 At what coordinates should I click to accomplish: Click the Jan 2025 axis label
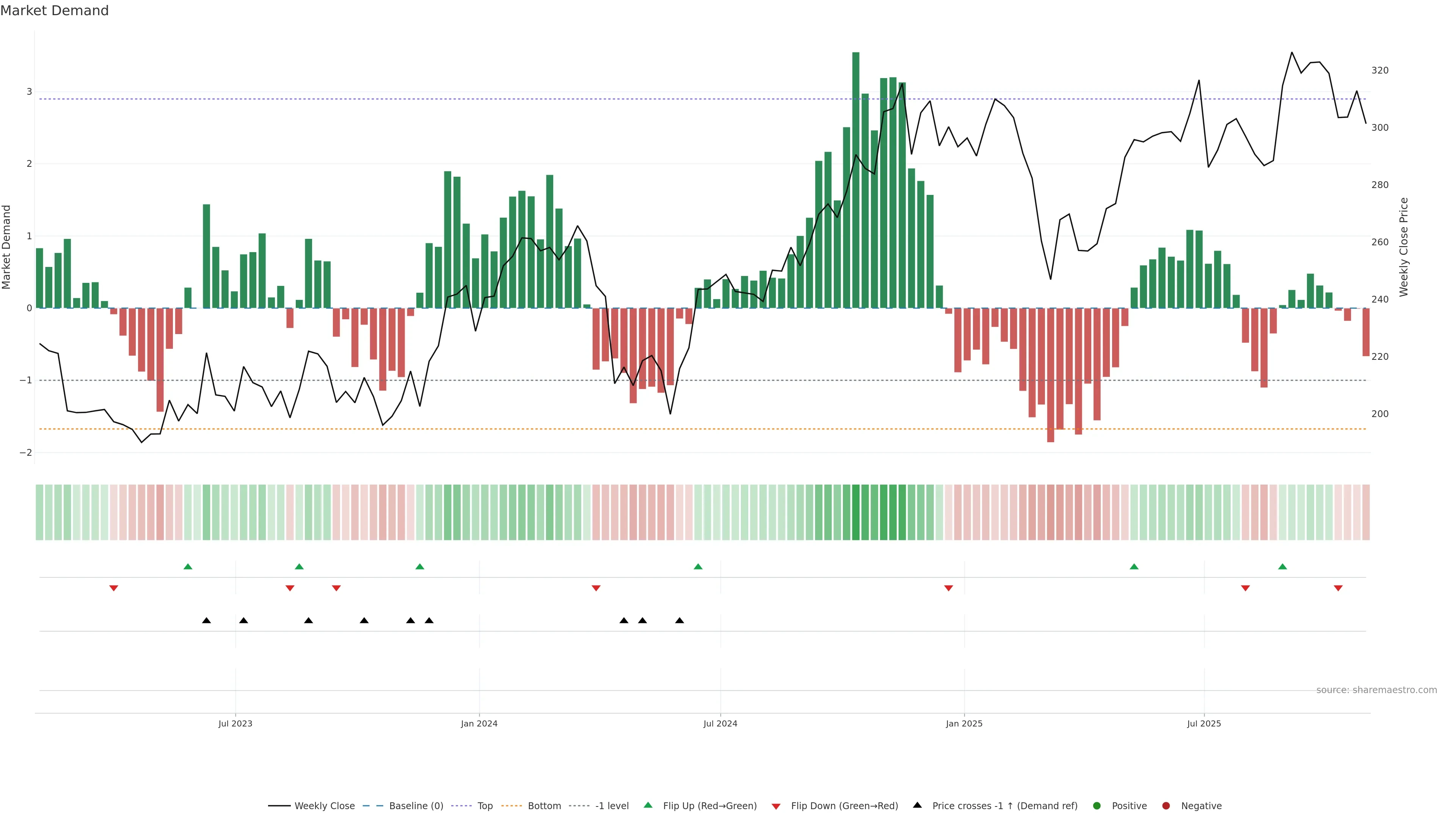(x=964, y=724)
